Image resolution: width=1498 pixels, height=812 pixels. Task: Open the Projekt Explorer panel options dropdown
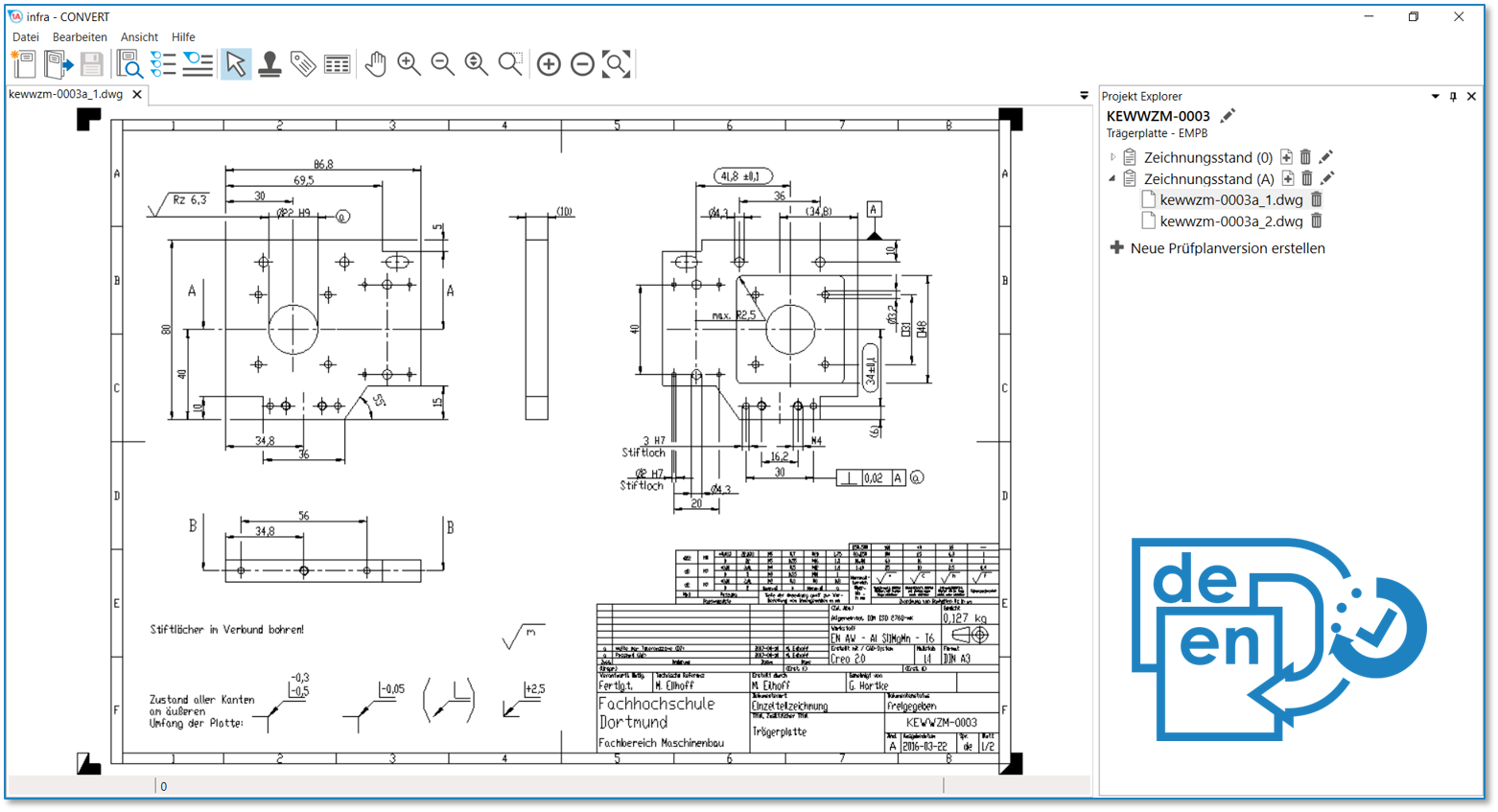pyautogui.click(x=1435, y=96)
